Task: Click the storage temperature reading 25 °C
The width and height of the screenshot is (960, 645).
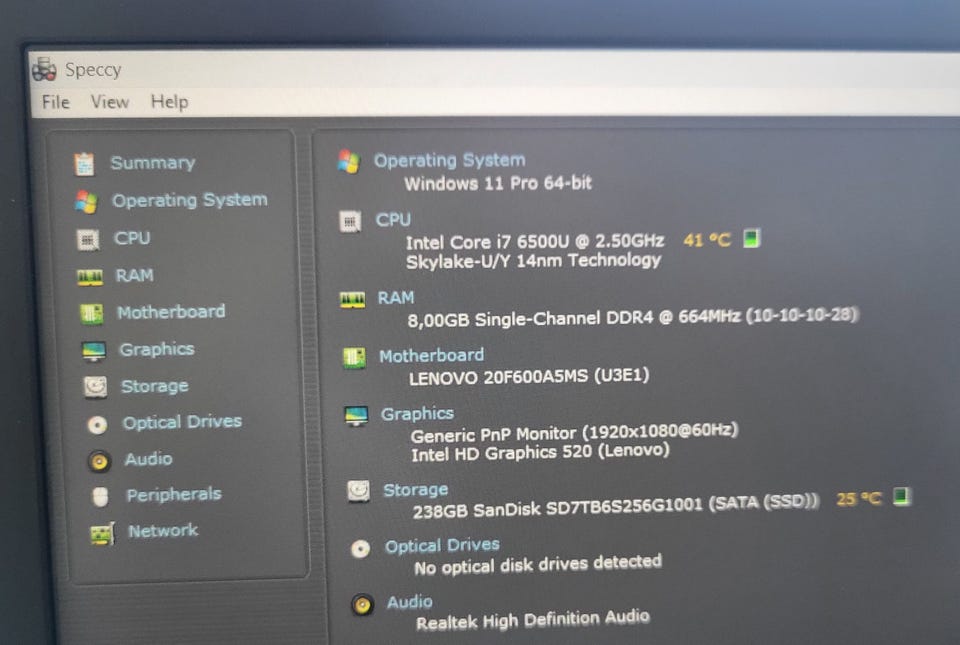Action: pyautogui.click(x=859, y=499)
